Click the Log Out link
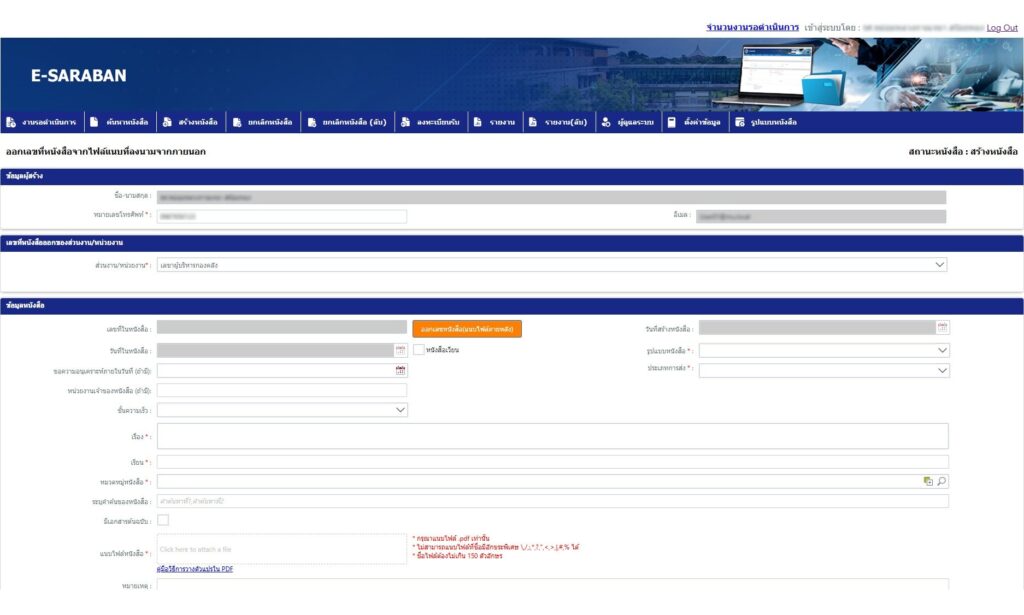The width and height of the screenshot is (1024, 615). [1001, 28]
